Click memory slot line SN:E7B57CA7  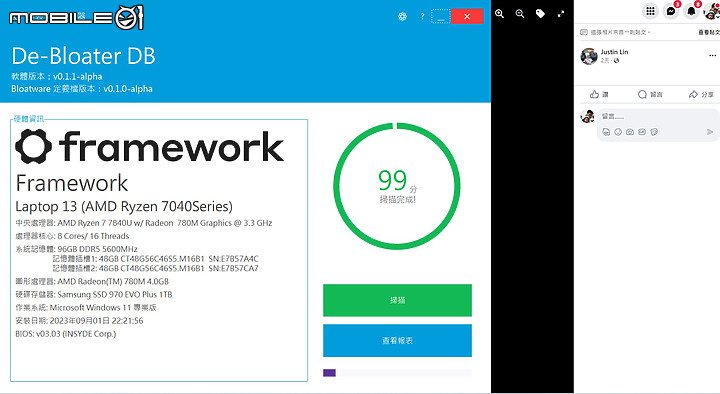coord(156,268)
